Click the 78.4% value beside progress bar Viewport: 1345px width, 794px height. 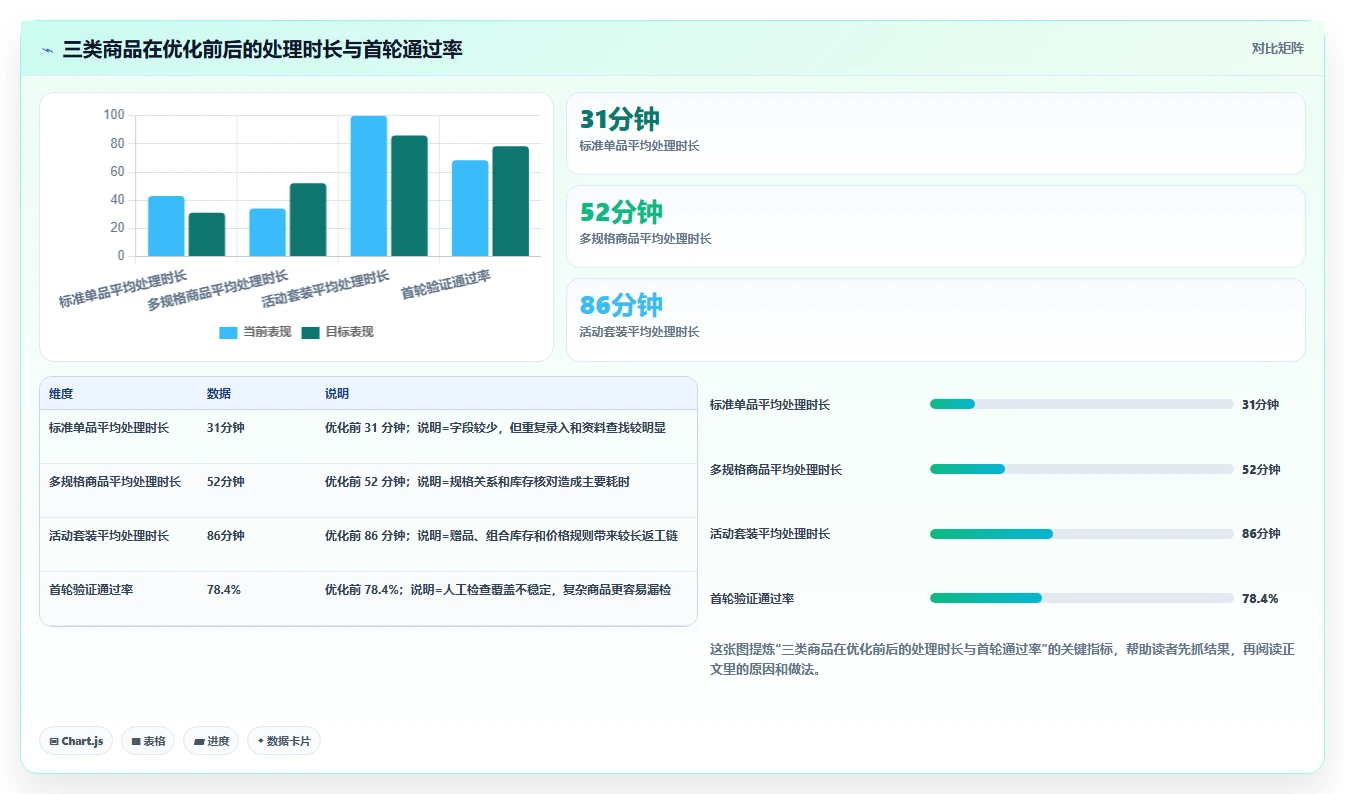pyautogui.click(x=1260, y=599)
